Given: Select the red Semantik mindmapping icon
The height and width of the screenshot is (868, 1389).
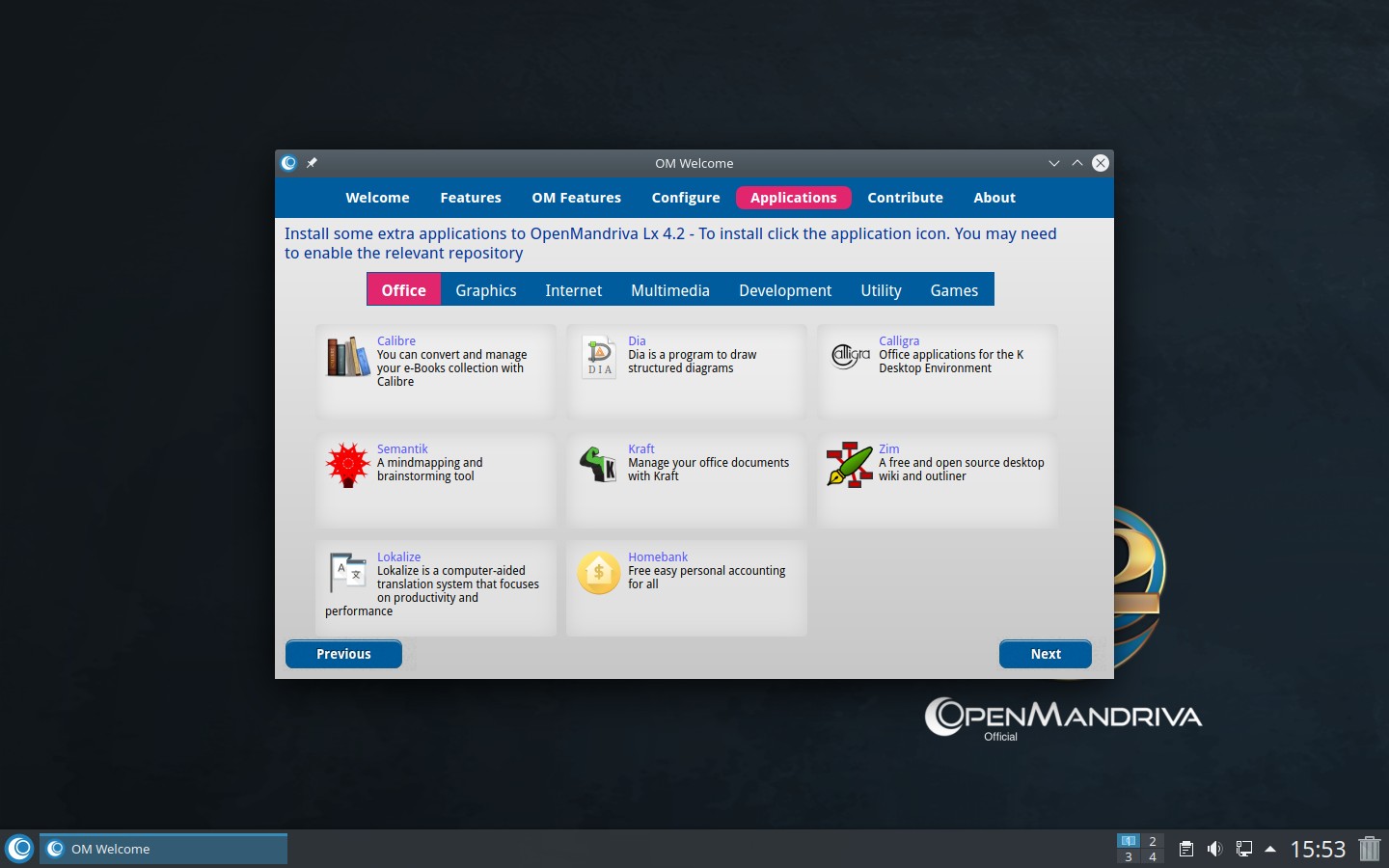Looking at the screenshot, I should [347, 465].
